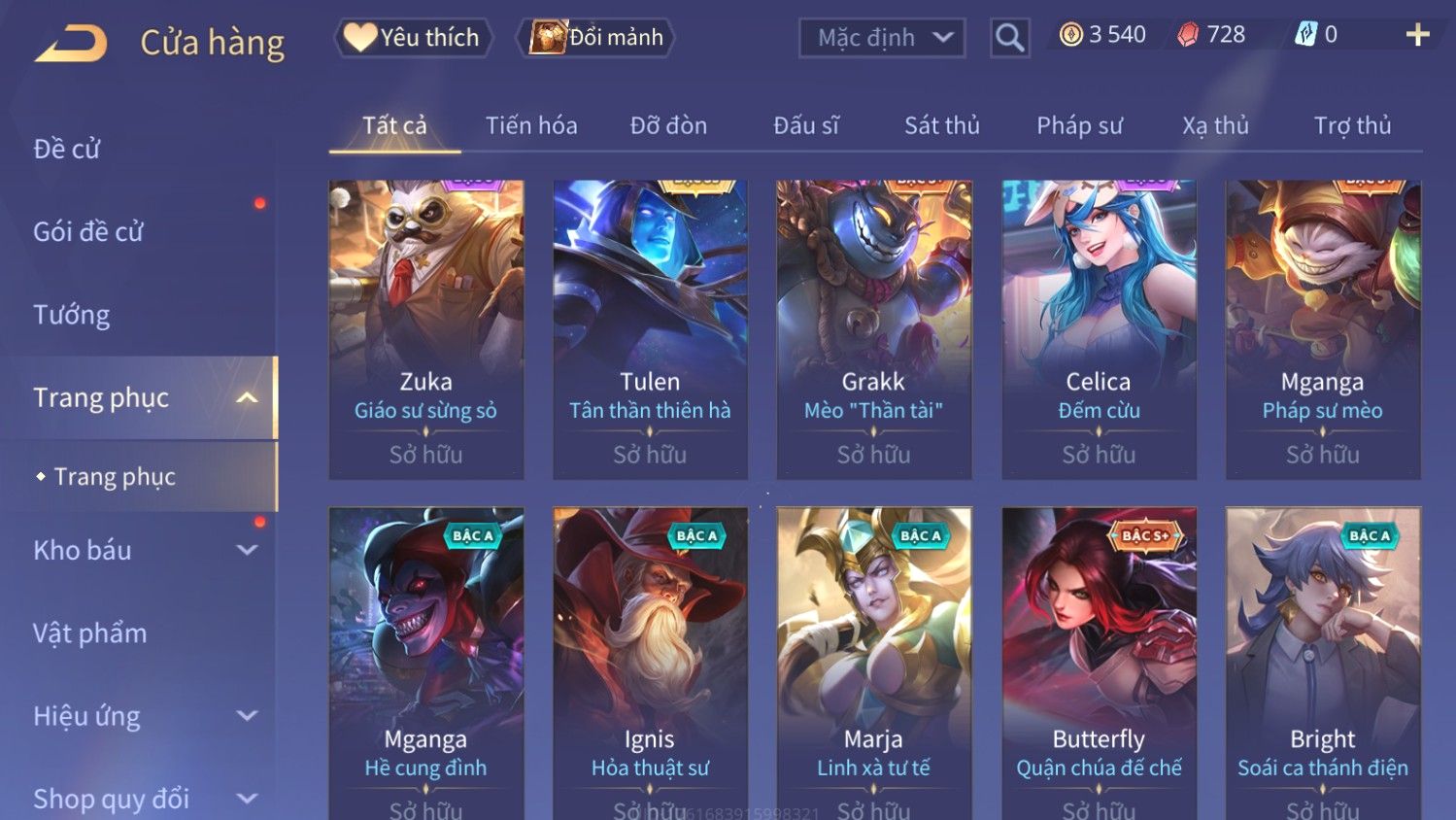Open Gói đề cử in sidebar
Image resolution: width=1456 pixels, height=820 pixels.
click(88, 231)
